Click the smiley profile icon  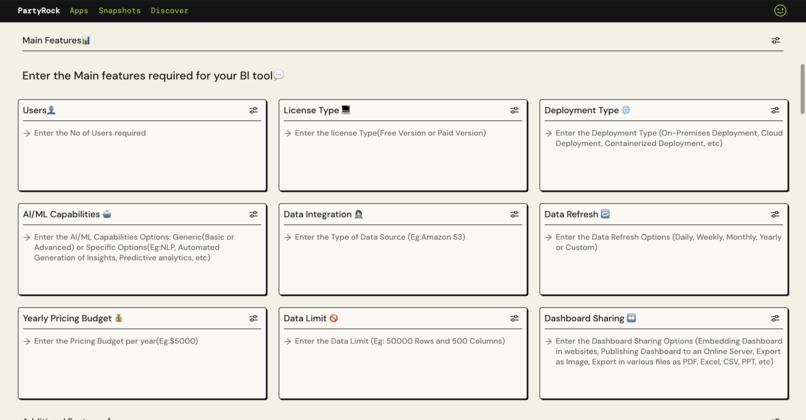click(x=780, y=10)
